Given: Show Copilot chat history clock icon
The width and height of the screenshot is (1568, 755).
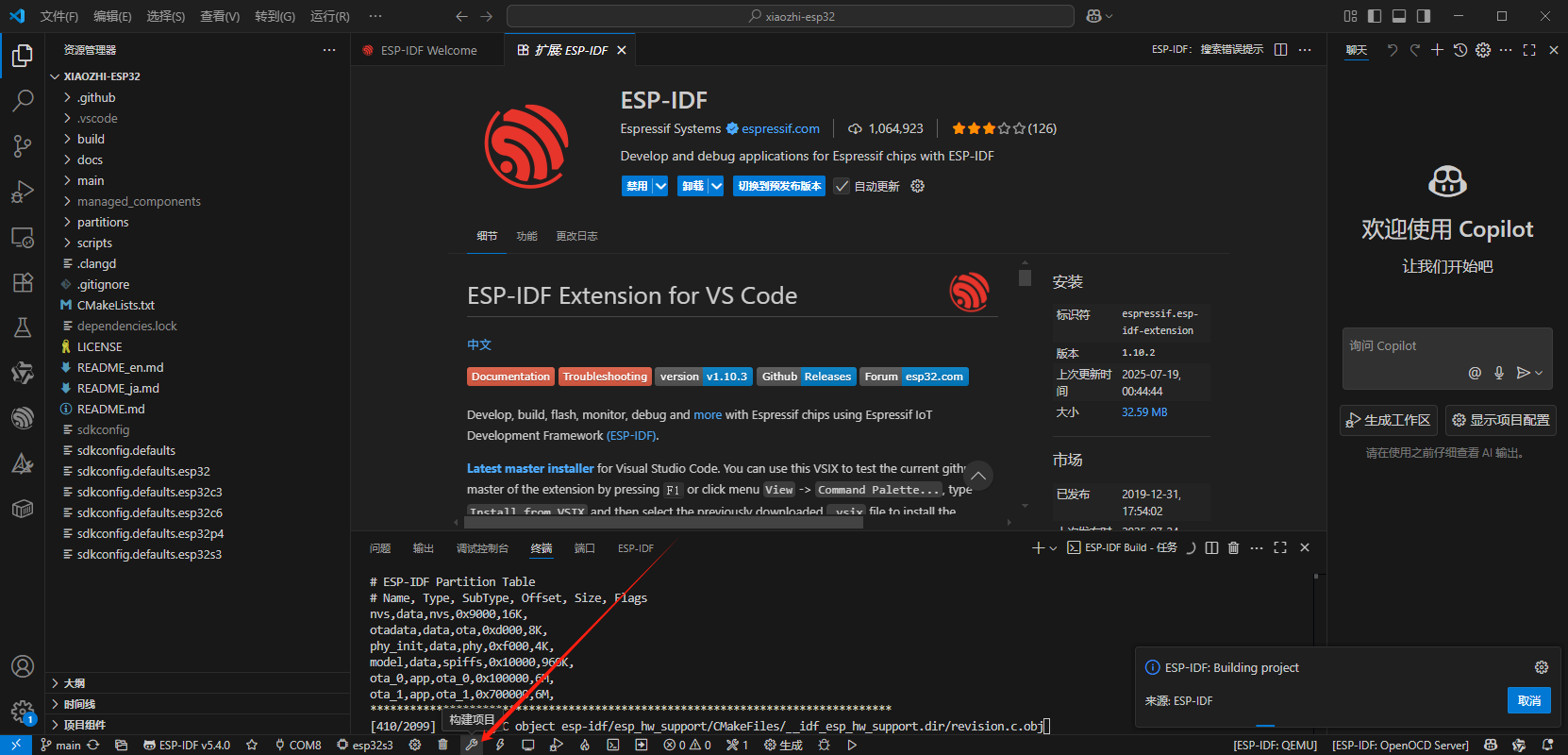Looking at the screenshot, I should point(1460,50).
